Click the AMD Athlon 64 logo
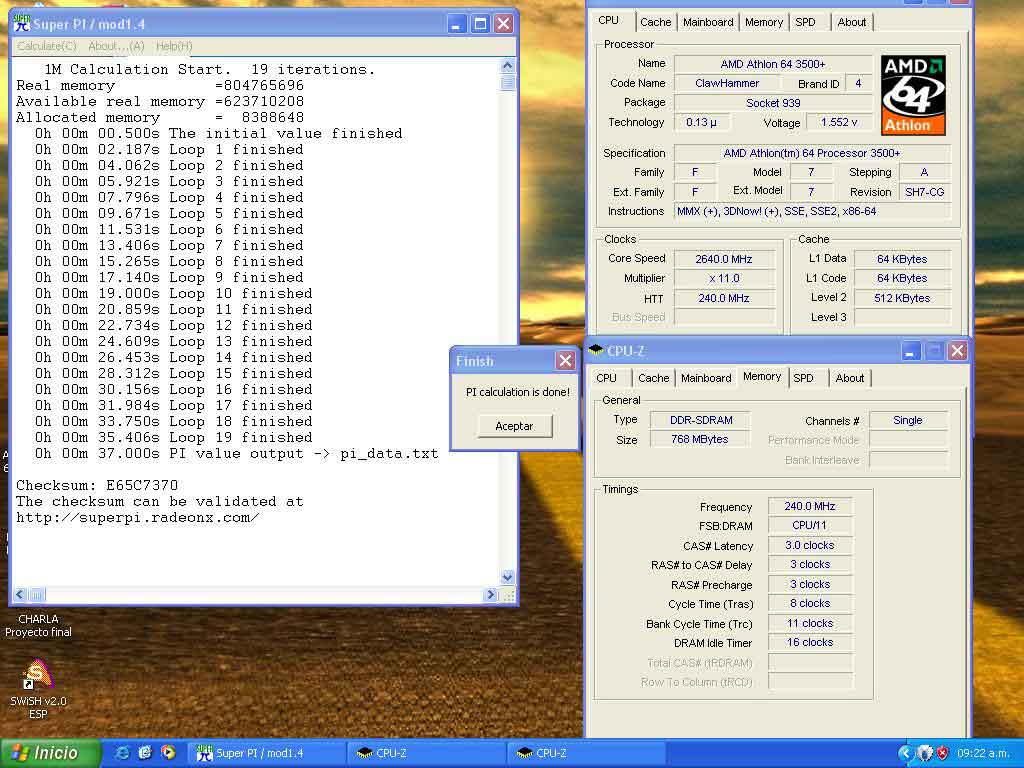 (913, 95)
